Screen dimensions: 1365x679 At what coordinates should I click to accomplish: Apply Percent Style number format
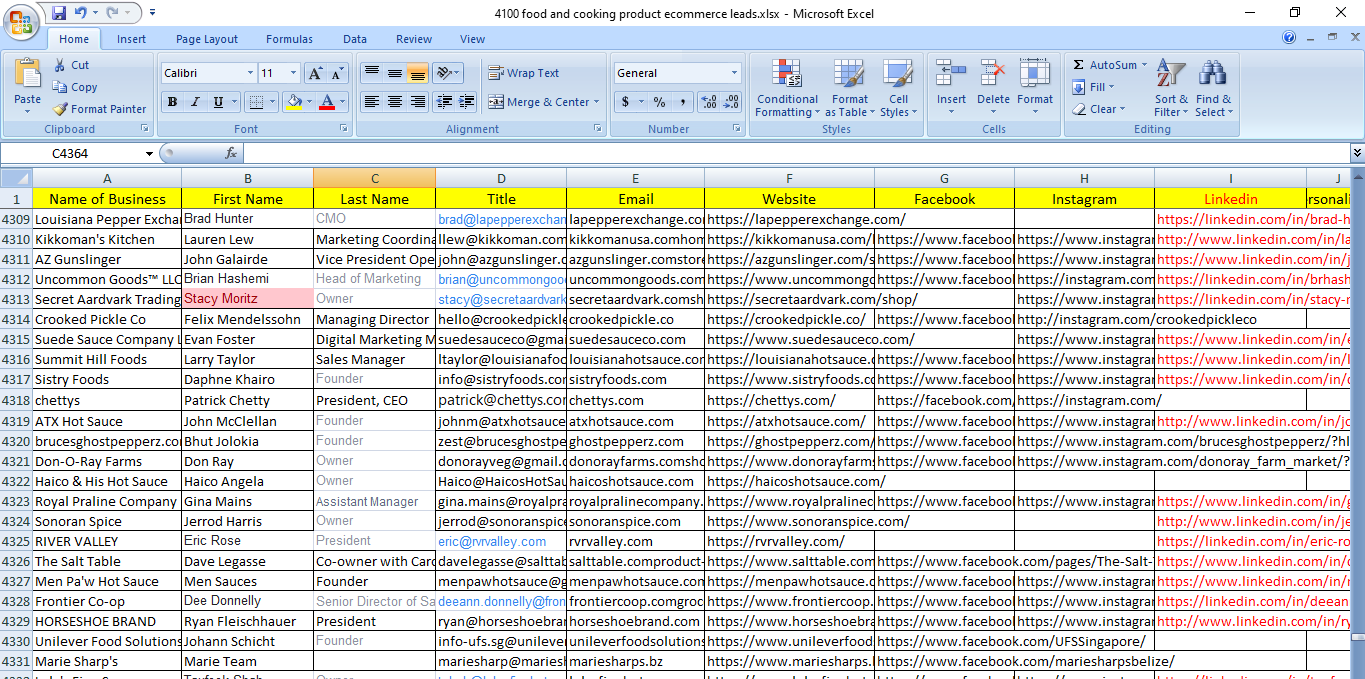click(x=659, y=102)
